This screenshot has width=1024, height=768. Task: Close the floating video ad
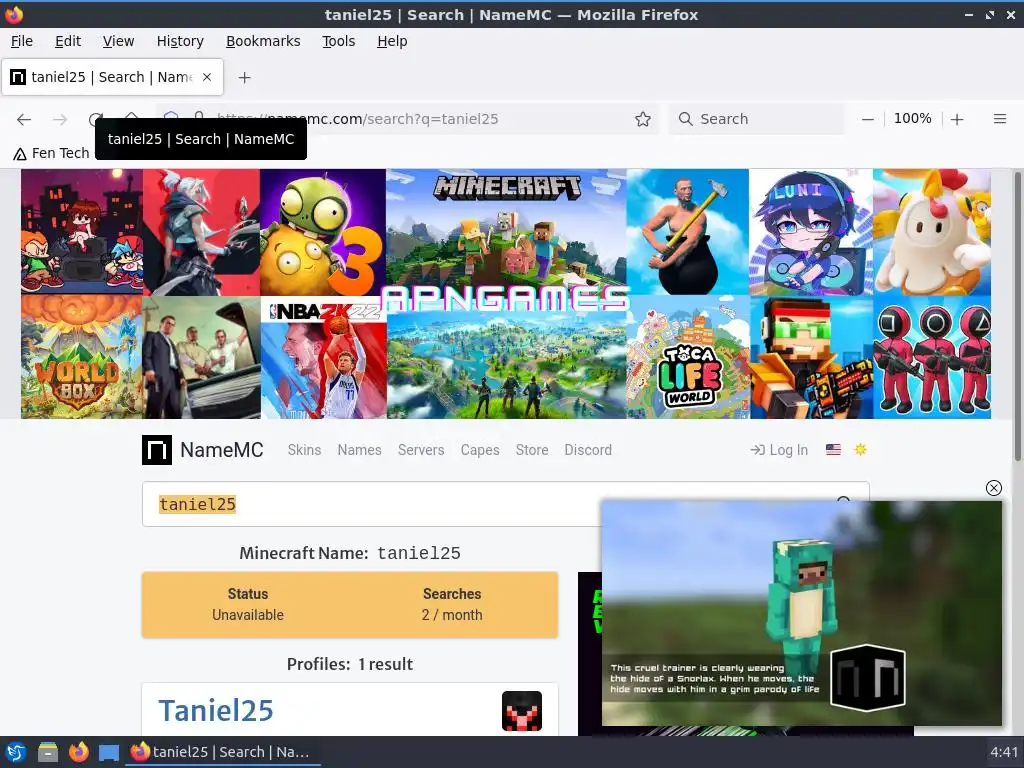(993, 488)
